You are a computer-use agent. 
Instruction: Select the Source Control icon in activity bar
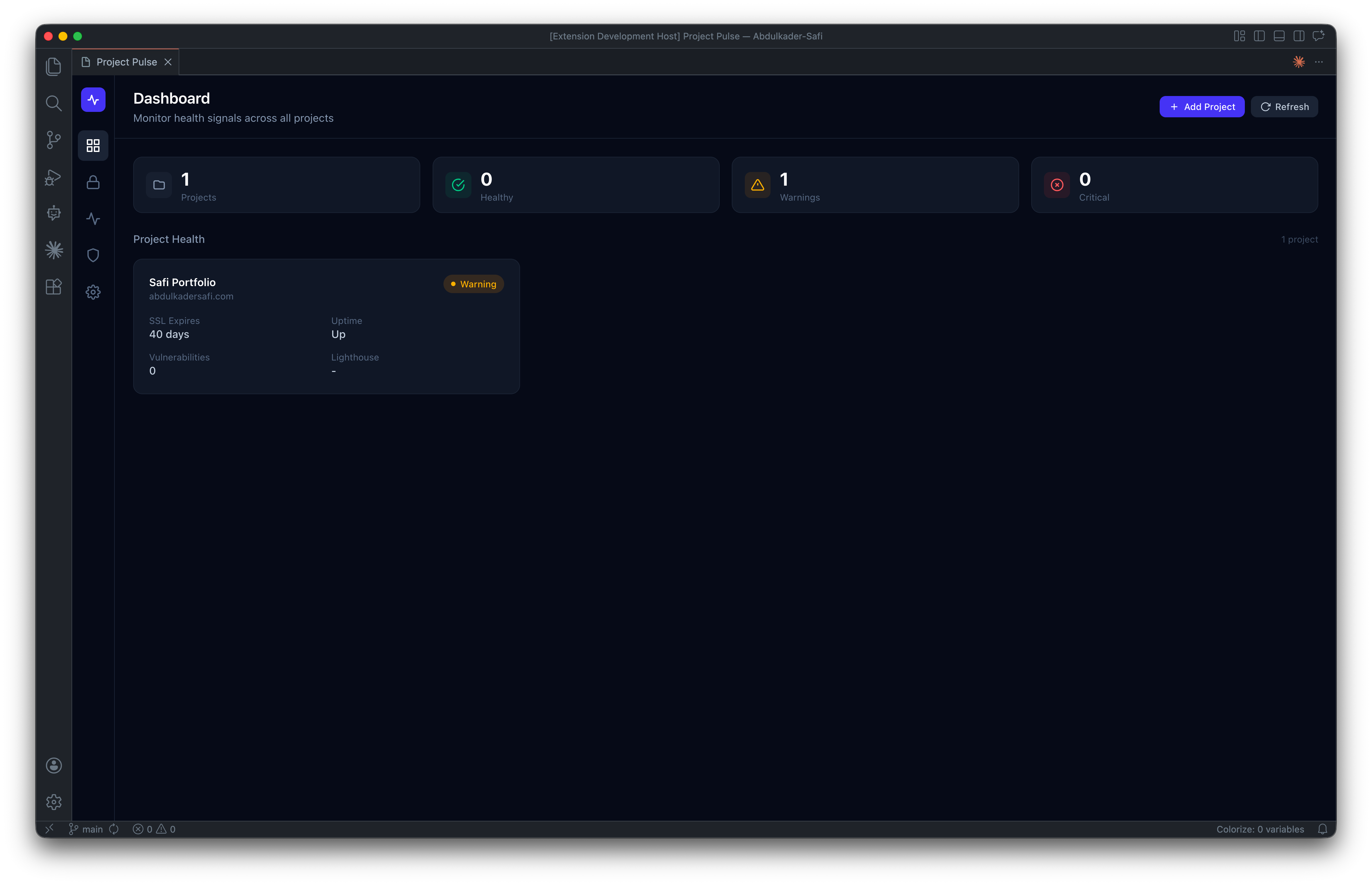(53, 140)
